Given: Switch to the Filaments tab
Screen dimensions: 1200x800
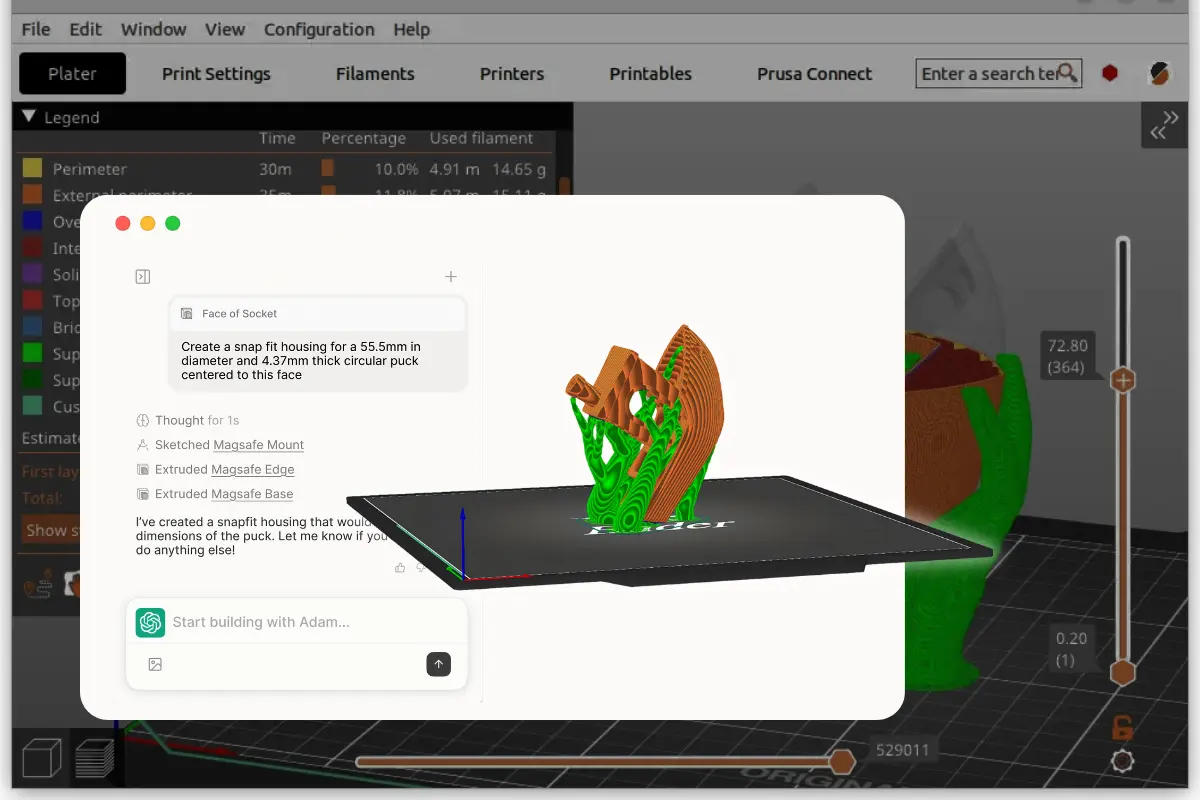Looking at the screenshot, I should [375, 74].
